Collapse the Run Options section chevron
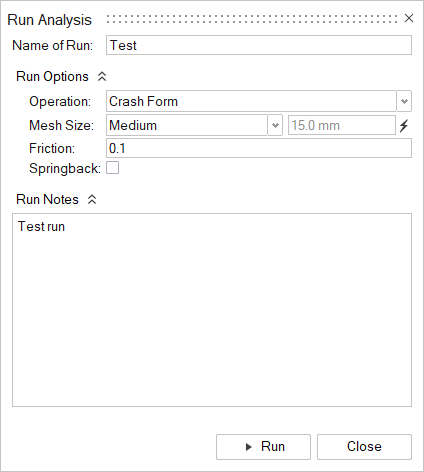The width and height of the screenshot is (424, 472). (x=102, y=77)
